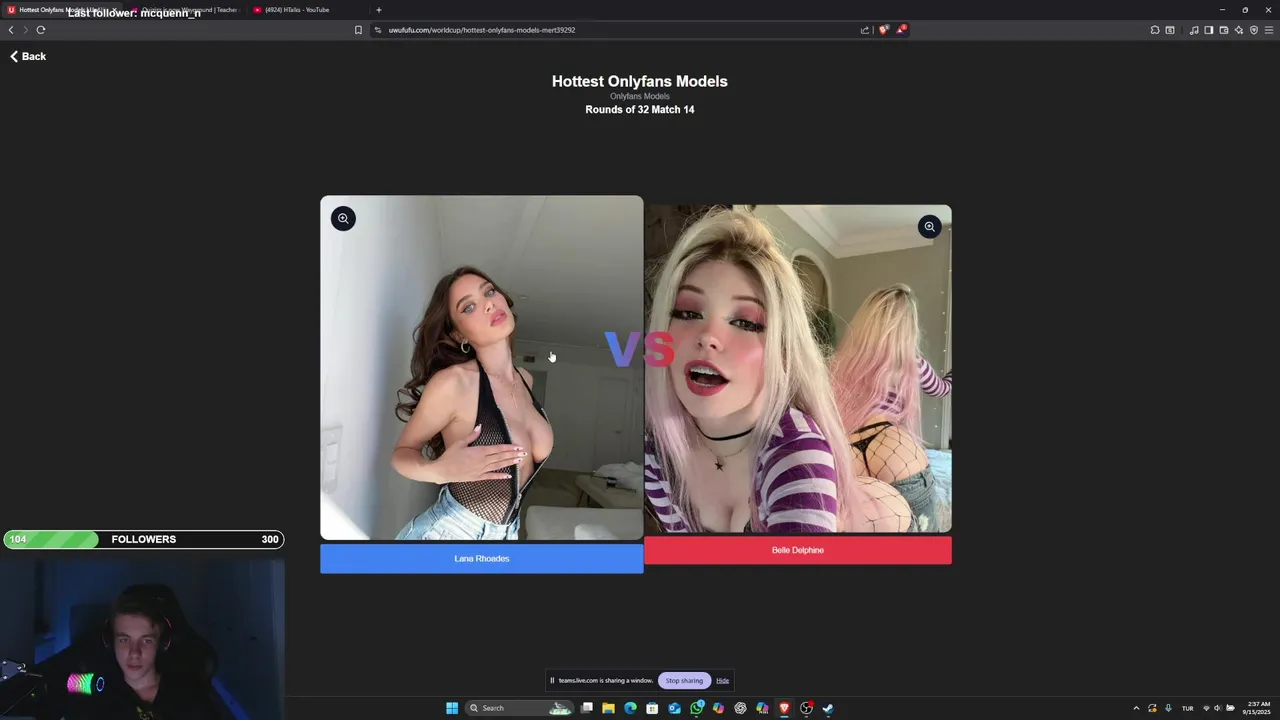This screenshot has height=720, width=1280.
Task: Open Microsoft Store from the taskbar
Action: (x=652, y=708)
